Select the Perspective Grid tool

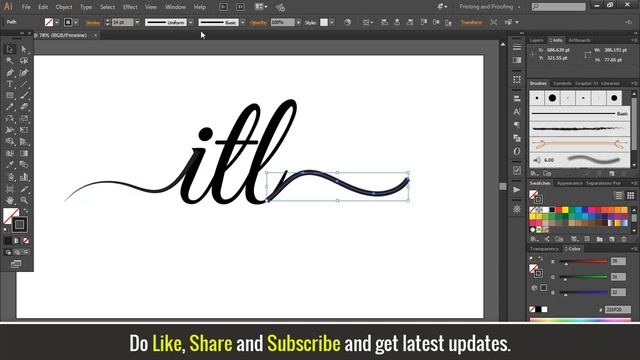[x=24, y=142]
